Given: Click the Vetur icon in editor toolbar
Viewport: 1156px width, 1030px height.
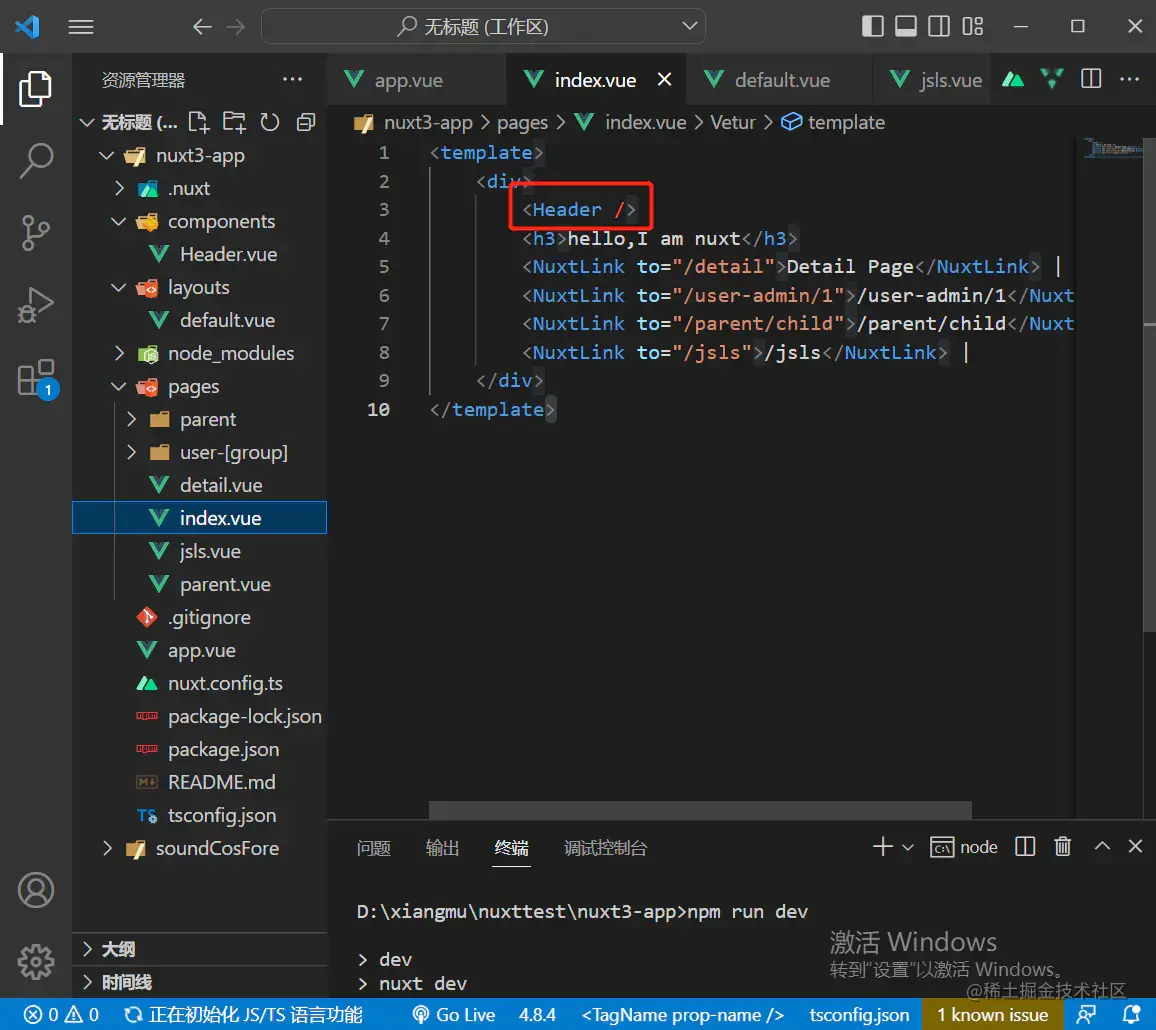Looking at the screenshot, I should click(x=1052, y=78).
